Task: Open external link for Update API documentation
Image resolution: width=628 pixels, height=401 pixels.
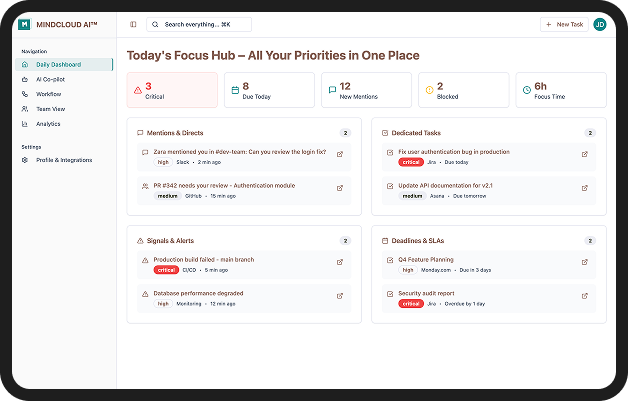Action: (x=585, y=188)
